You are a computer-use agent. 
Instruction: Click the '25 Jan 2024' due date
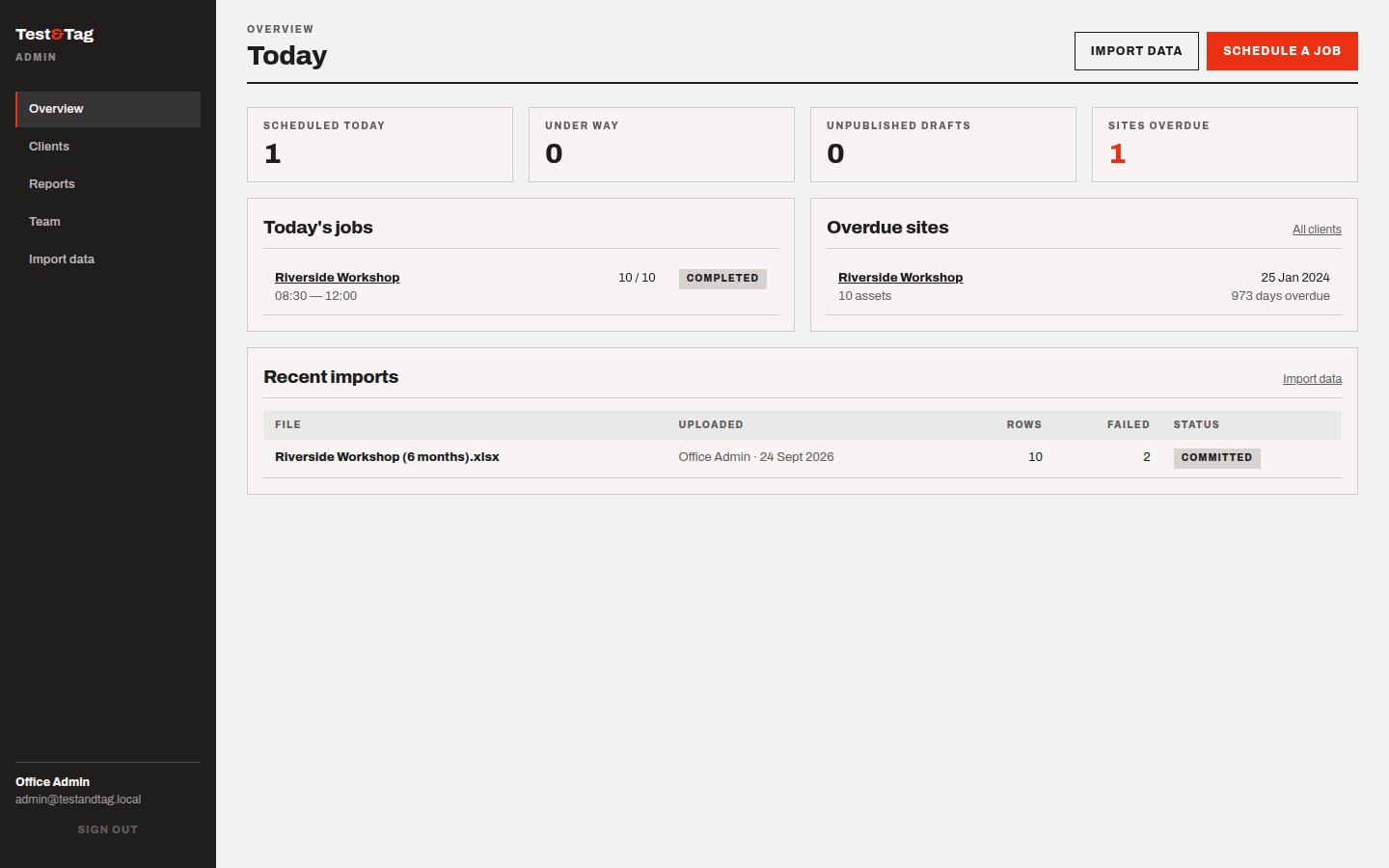[1295, 278]
